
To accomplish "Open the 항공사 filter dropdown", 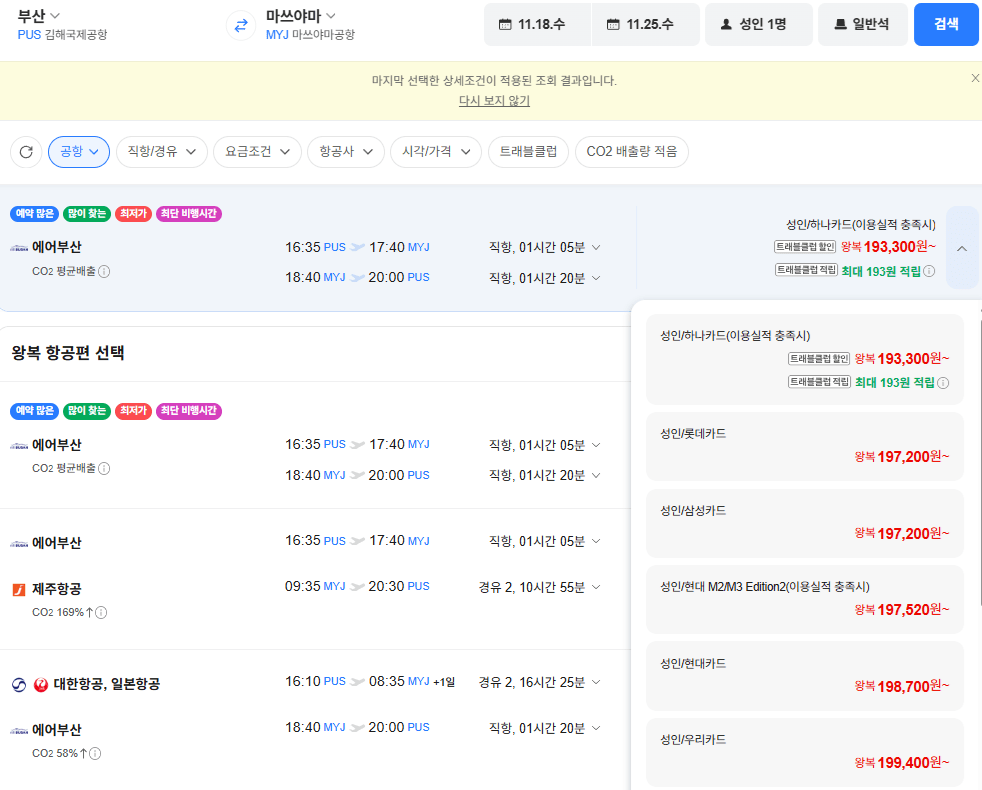I will tap(346, 152).
